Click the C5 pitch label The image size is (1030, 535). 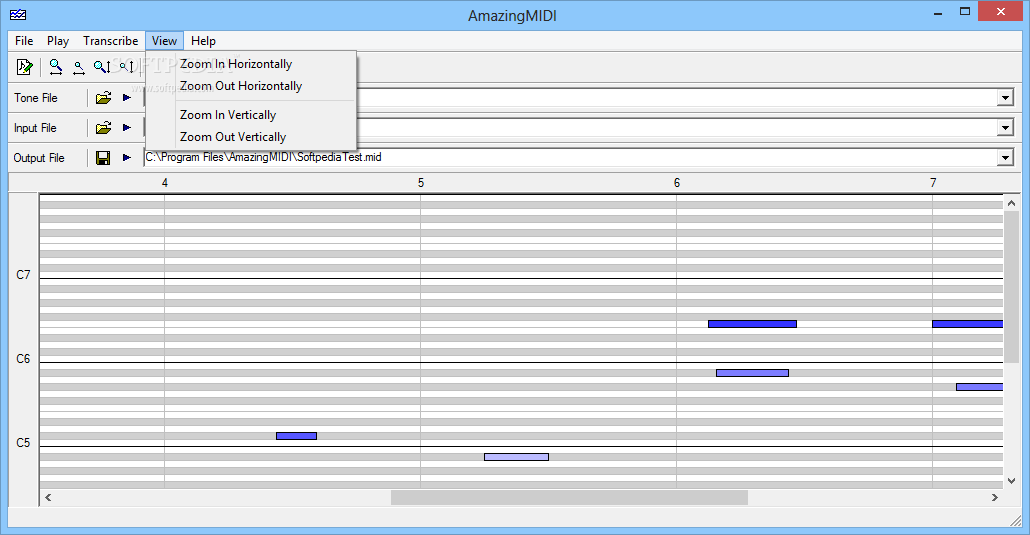[x=23, y=443]
